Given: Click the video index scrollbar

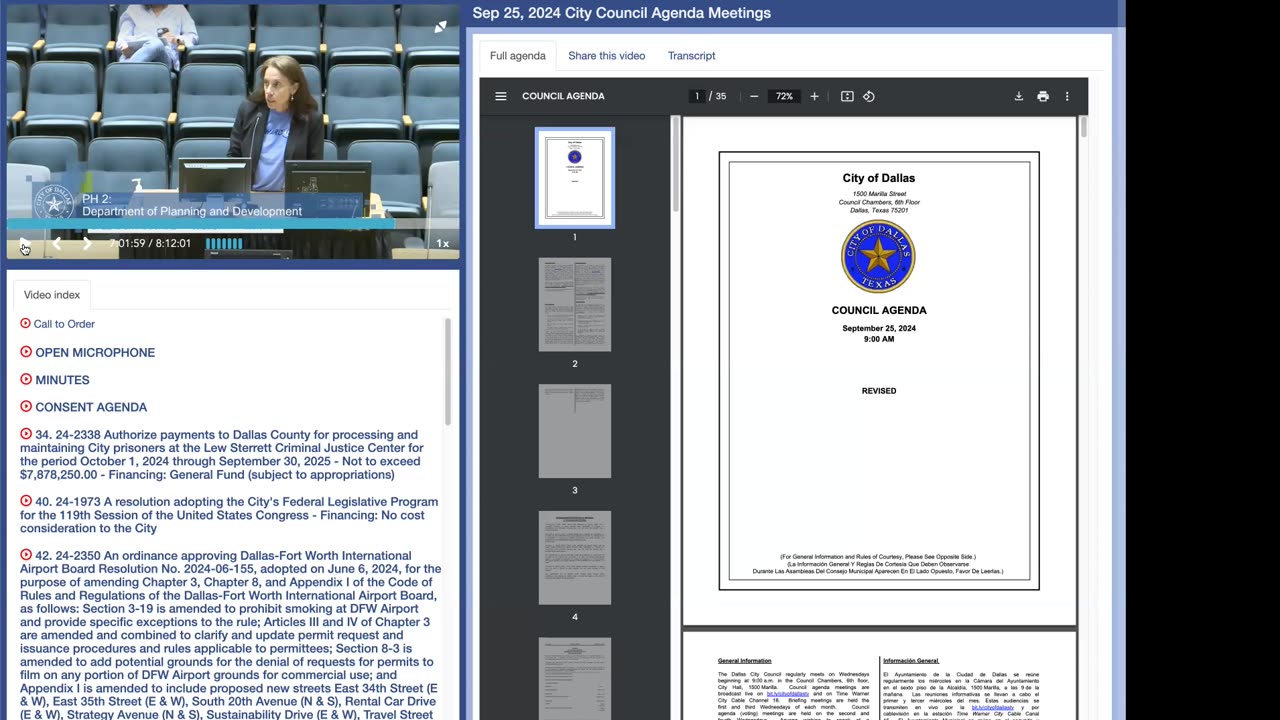Looking at the screenshot, I should tap(448, 372).
